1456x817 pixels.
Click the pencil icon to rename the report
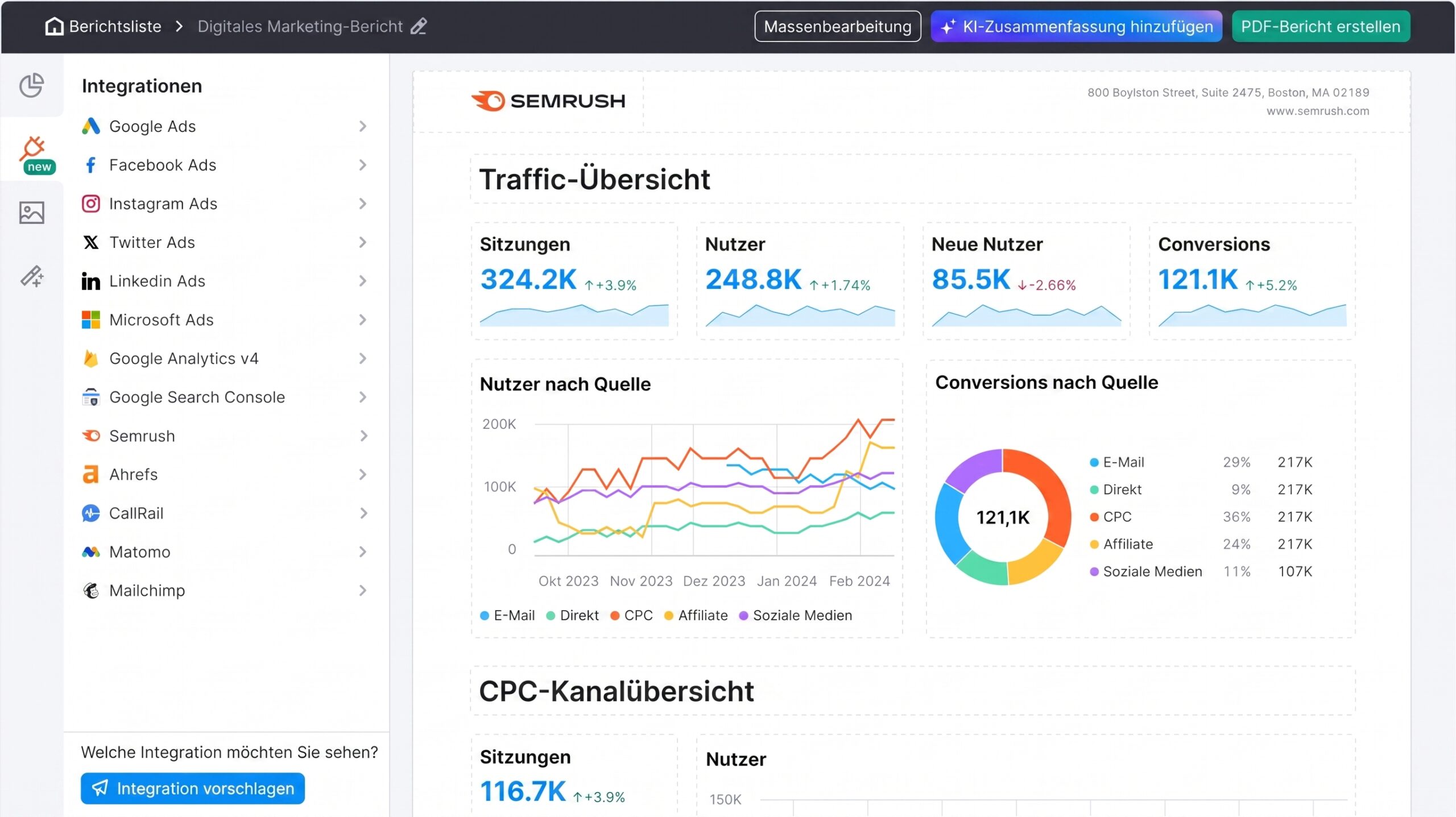[x=419, y=26]
